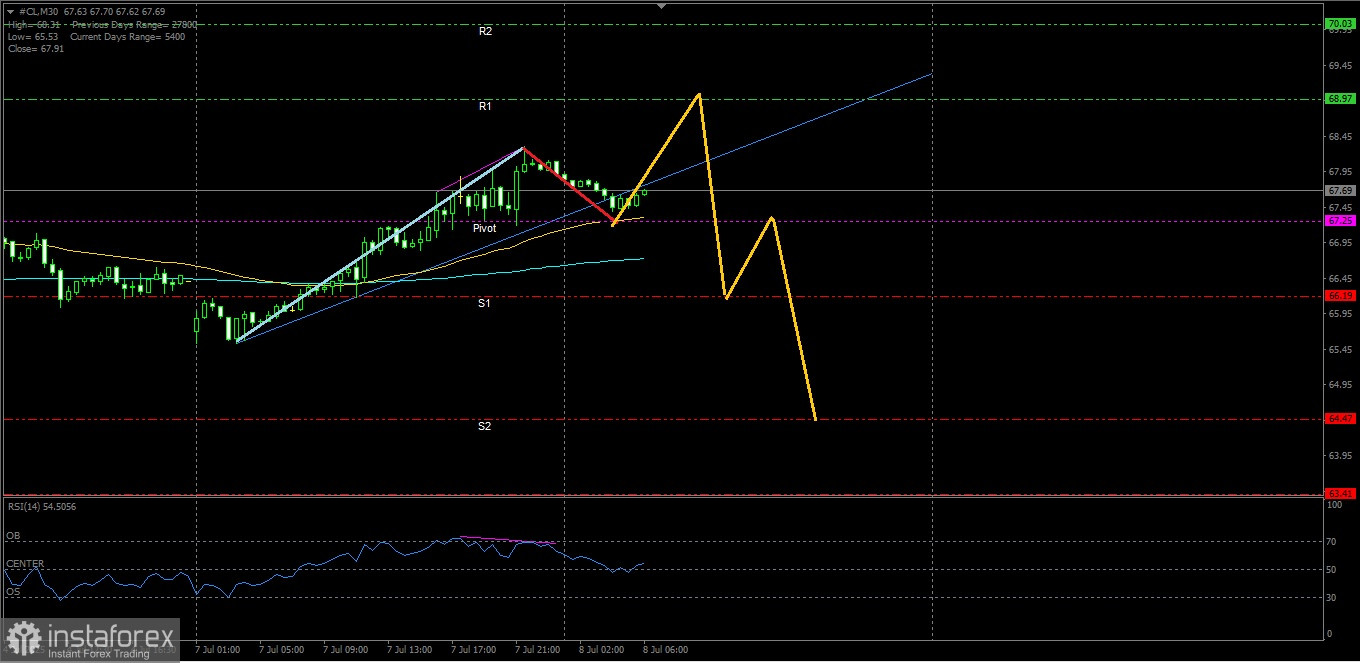Screen dimensions: 1360x663
Task: Click the Low= 65.53 readout
Action: [x=31, y=36]
